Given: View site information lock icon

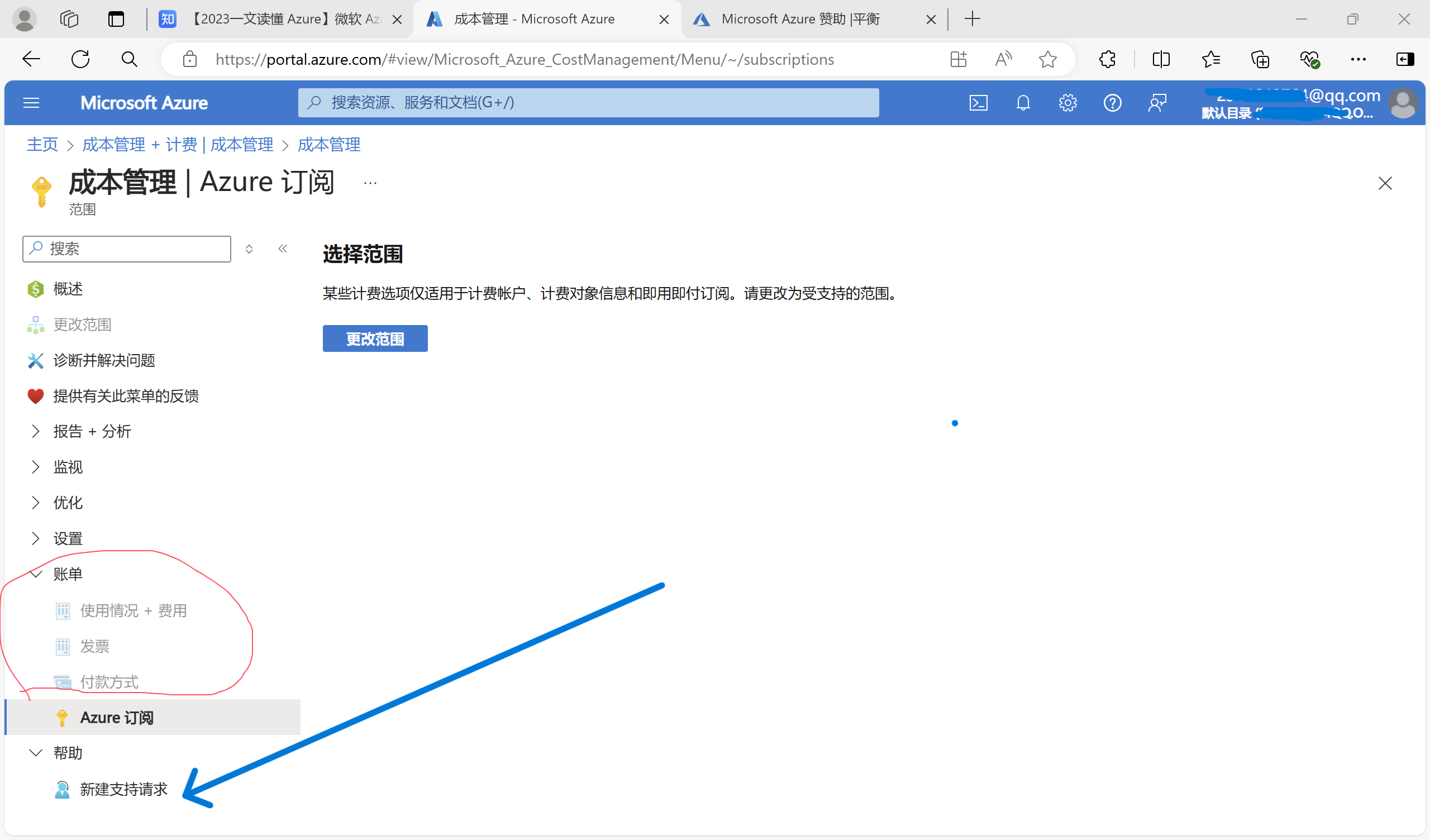Looking at the screenshot, I should coord(190,59).
